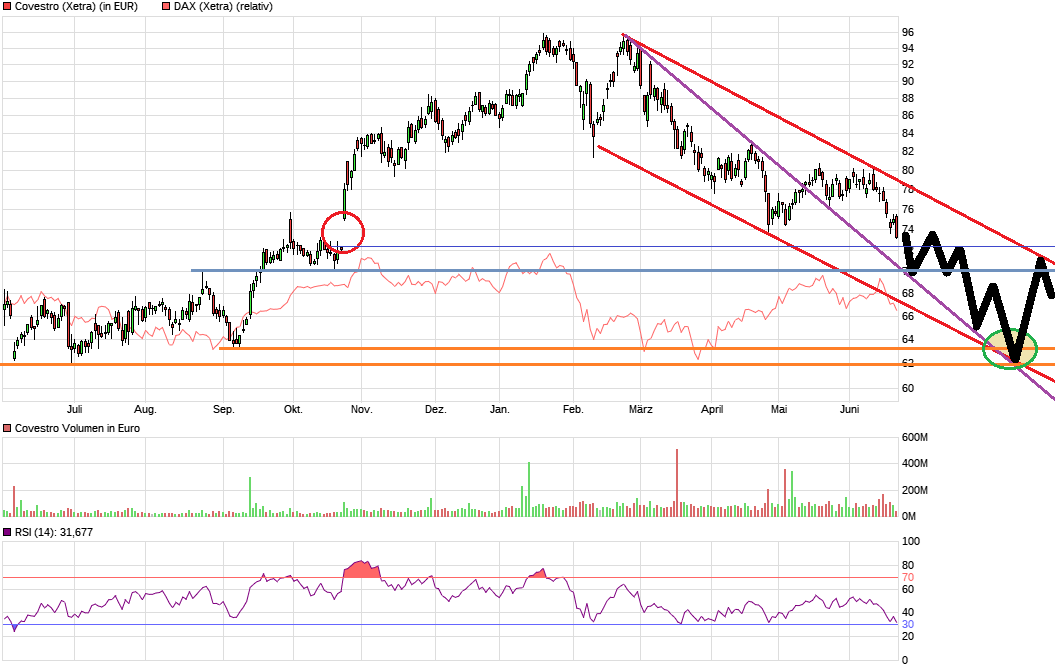Click the 'Okt.' month label on time axis
Screen dimensions: 1055x670
click(293, 409)
